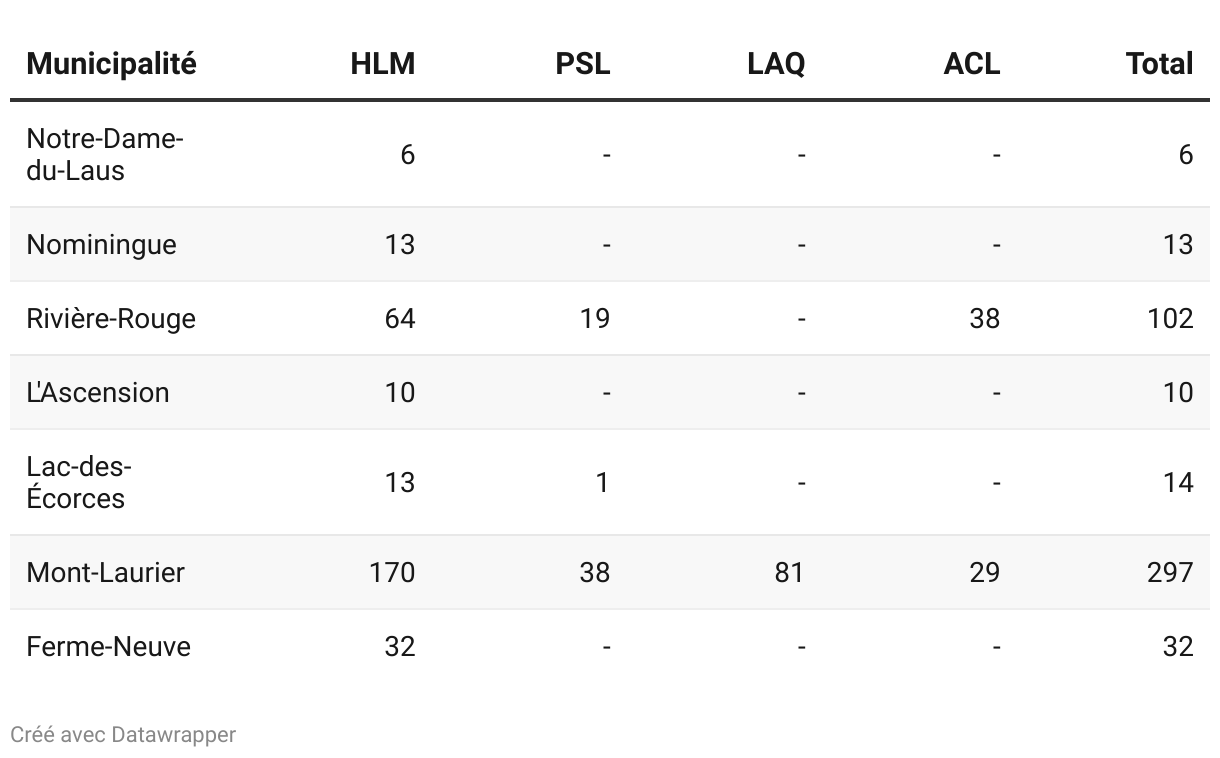Open the Créé avec Datawrapper link

click(123, 734)
